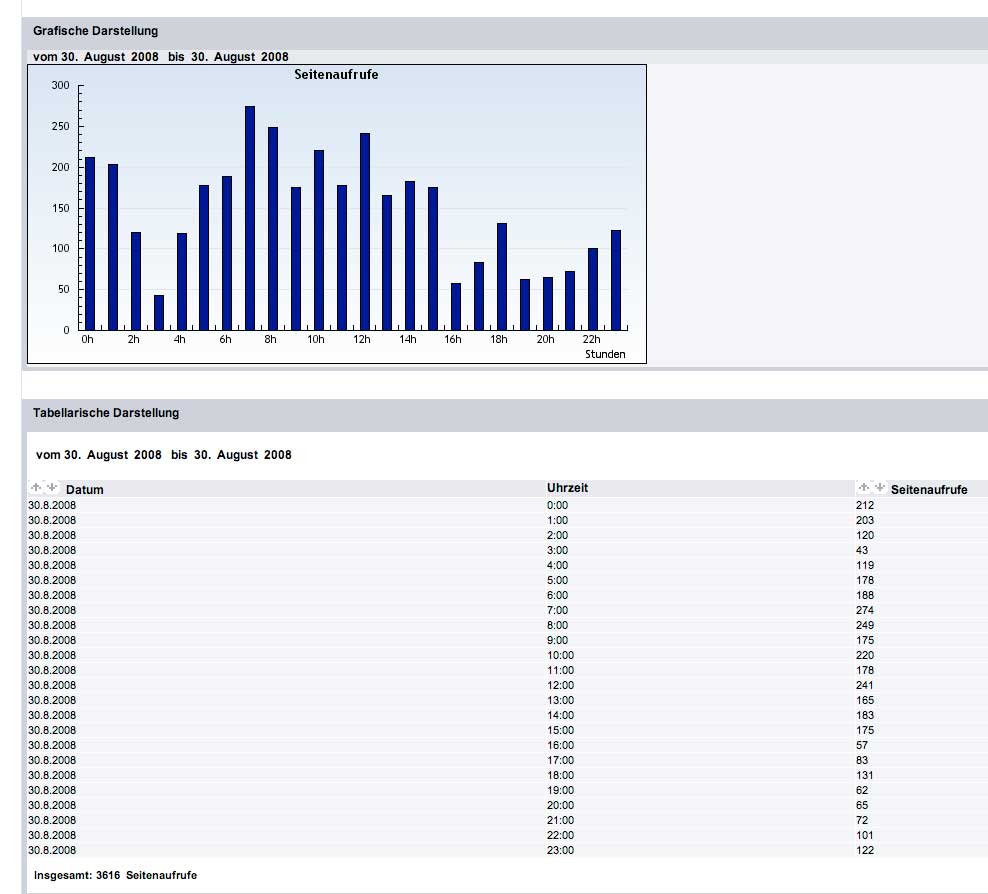This screenshot has height=894, width=988.
Task: Click the value 241 in Seitenaufrufe column
Action: (x=865, y=685)
